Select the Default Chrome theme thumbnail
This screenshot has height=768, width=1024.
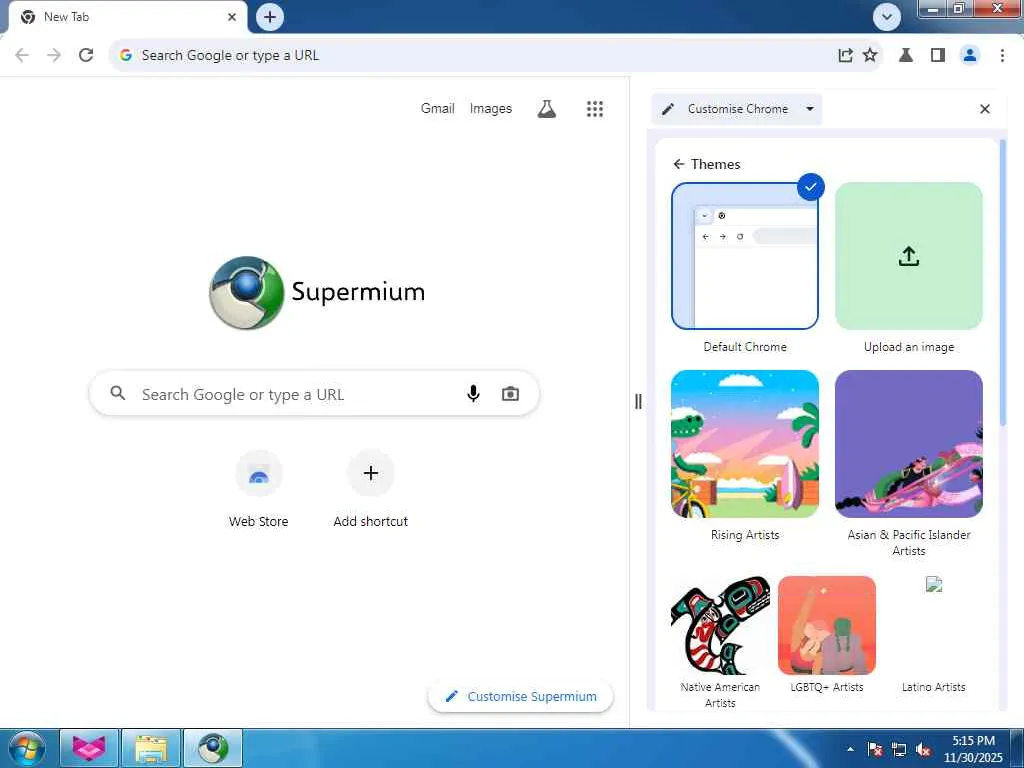point(744,256)
